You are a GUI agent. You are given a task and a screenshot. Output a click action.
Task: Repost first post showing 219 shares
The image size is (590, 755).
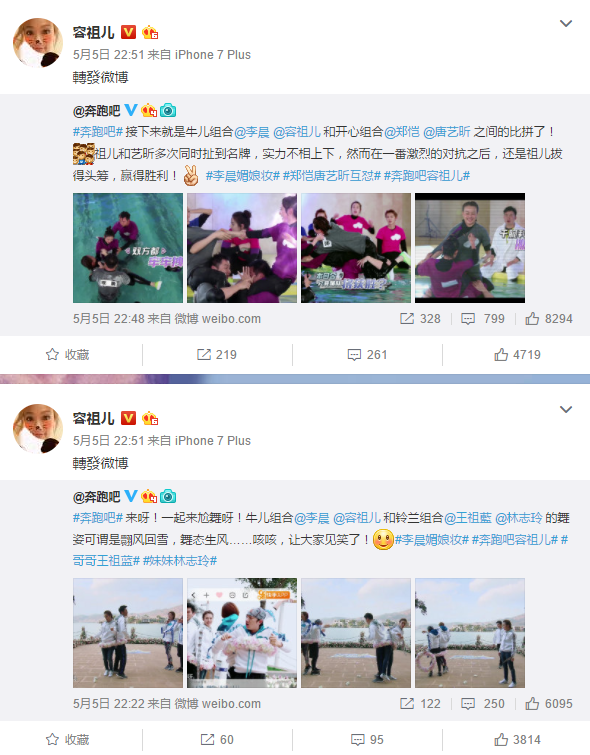coord(217,355)
